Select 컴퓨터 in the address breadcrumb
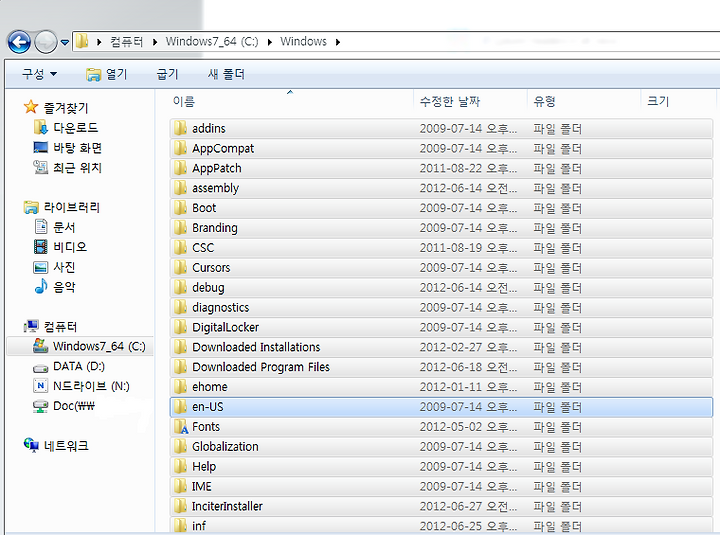Screen dimensions: 720x535 pyautogui.click(x=126, y=42)
